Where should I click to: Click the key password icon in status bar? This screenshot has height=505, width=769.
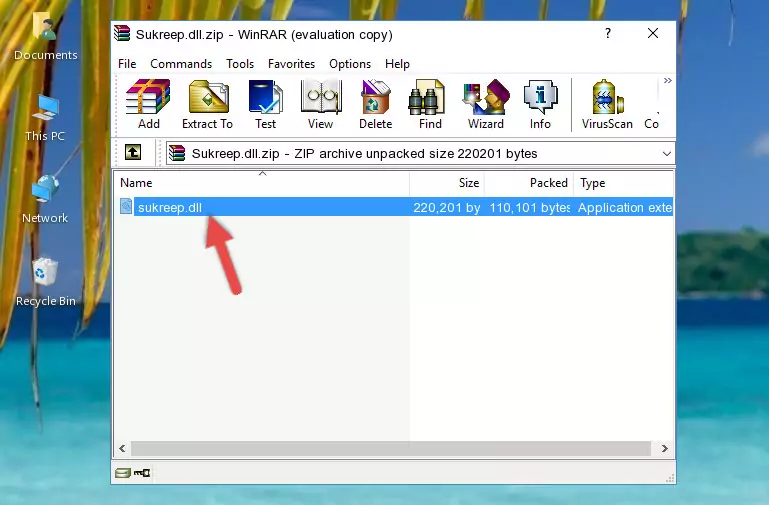[142, 473]
